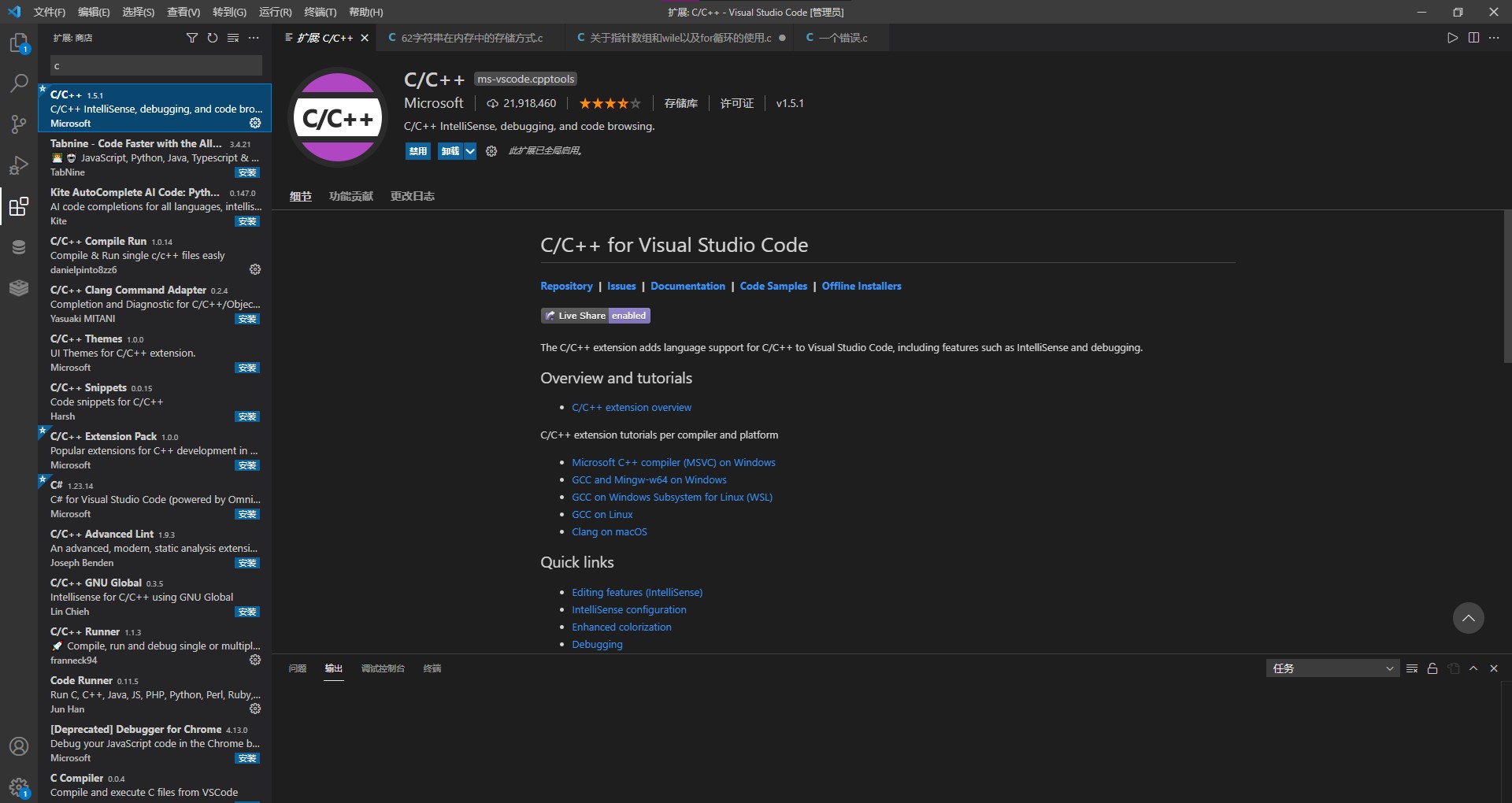Click manage gear on C/C++ list item

(x=255, y=123)
